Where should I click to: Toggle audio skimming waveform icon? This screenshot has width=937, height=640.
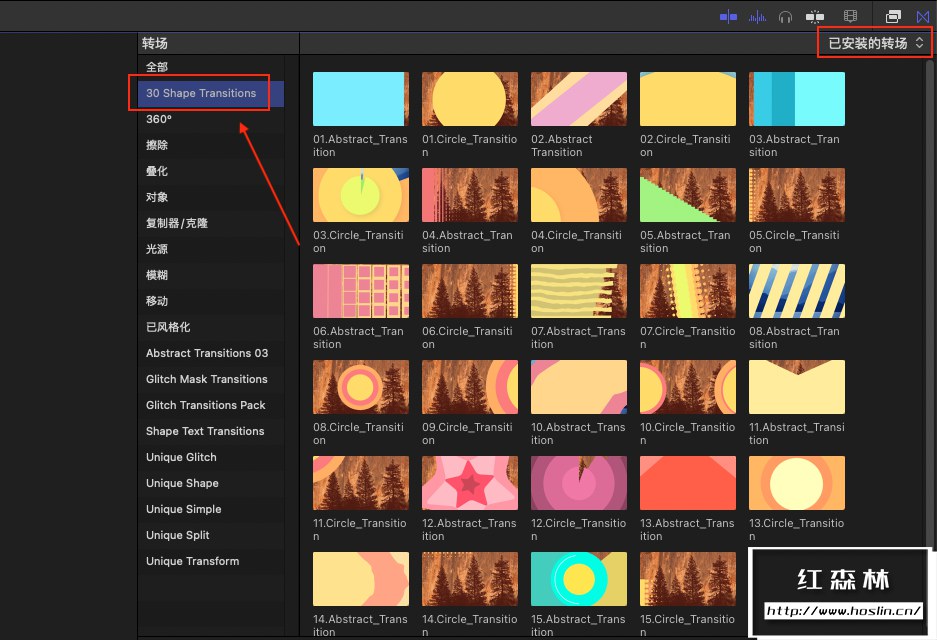pyautogui.click(x=757, y=16)
